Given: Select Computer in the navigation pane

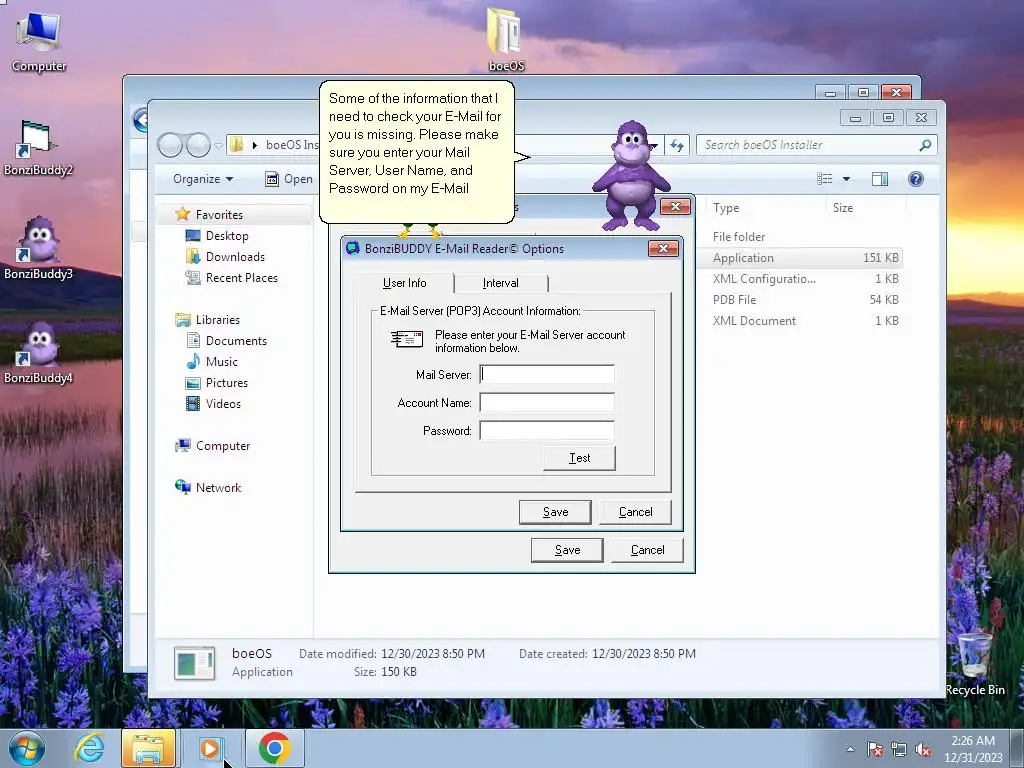Looking at the screenshot, I should (223, 445).
